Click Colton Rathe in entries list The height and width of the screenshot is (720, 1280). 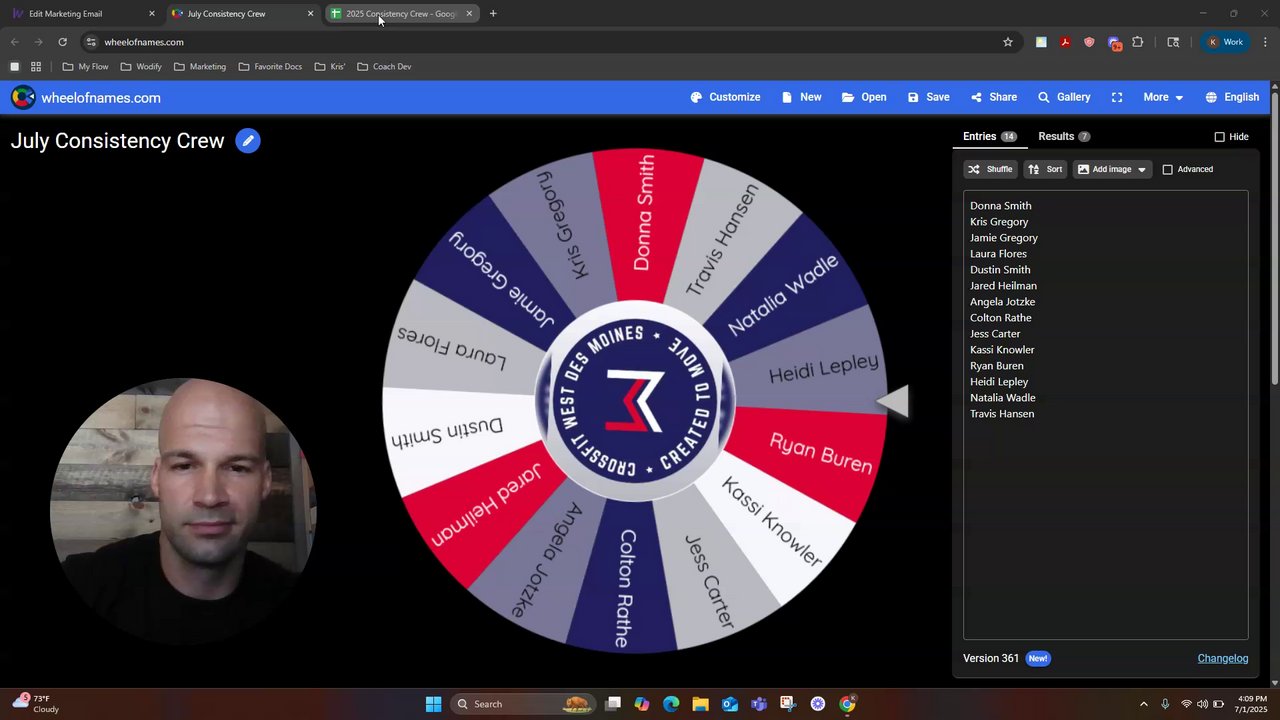(x=1000, y=318)
